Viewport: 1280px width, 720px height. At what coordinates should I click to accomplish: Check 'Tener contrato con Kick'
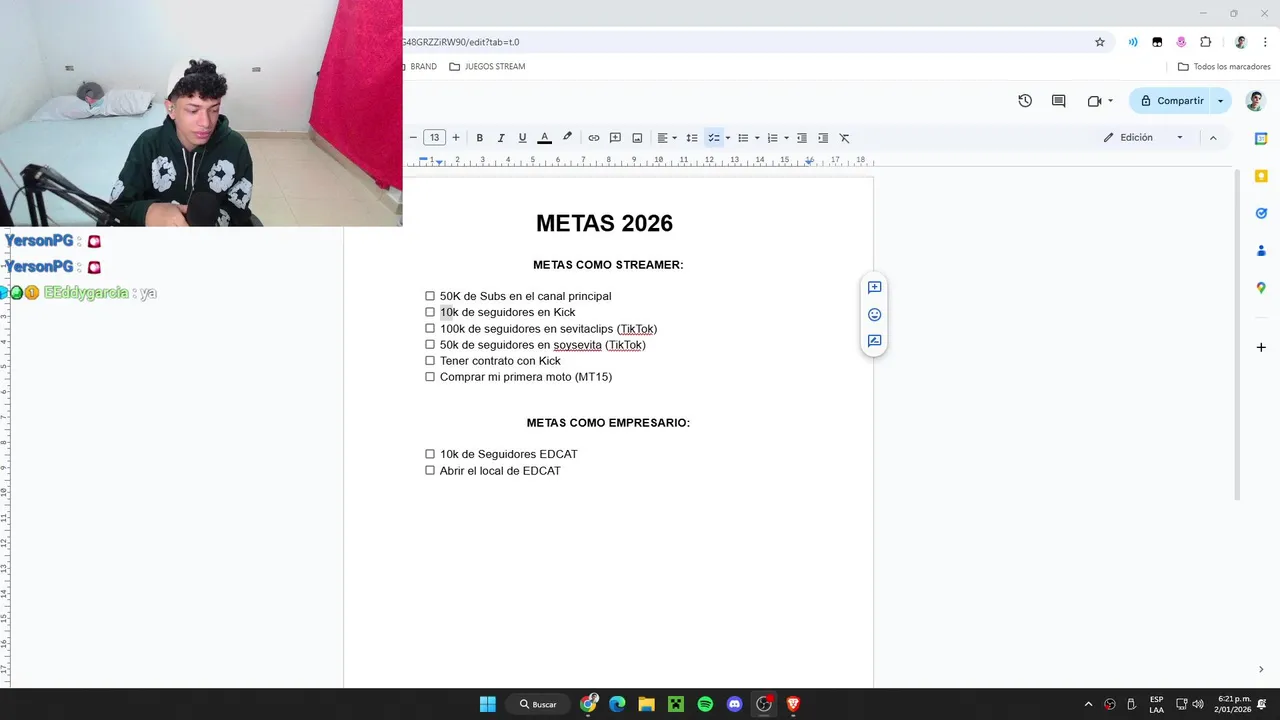click(430, 361)
